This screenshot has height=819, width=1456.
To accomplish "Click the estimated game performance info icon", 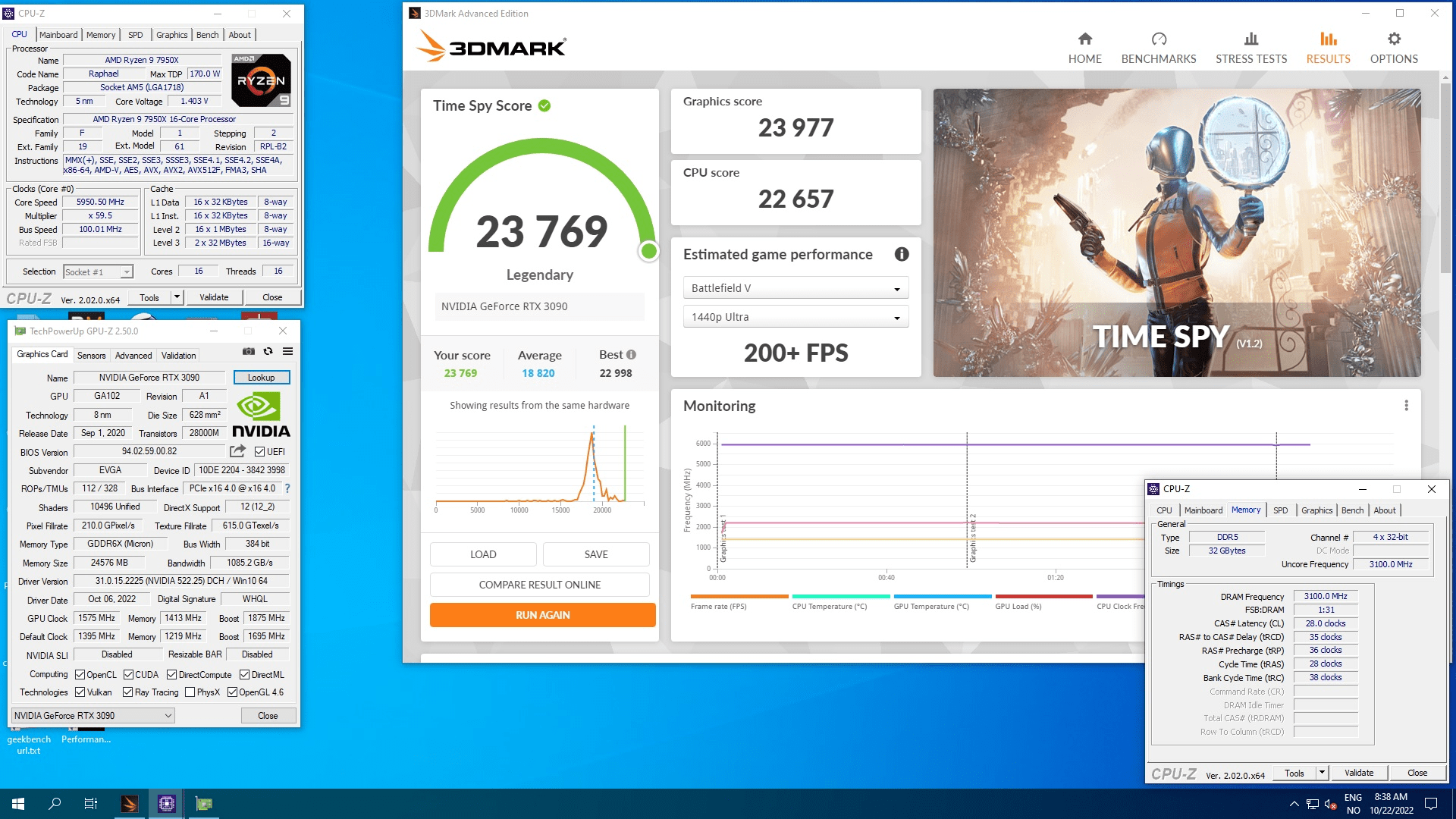I will 902,255.
